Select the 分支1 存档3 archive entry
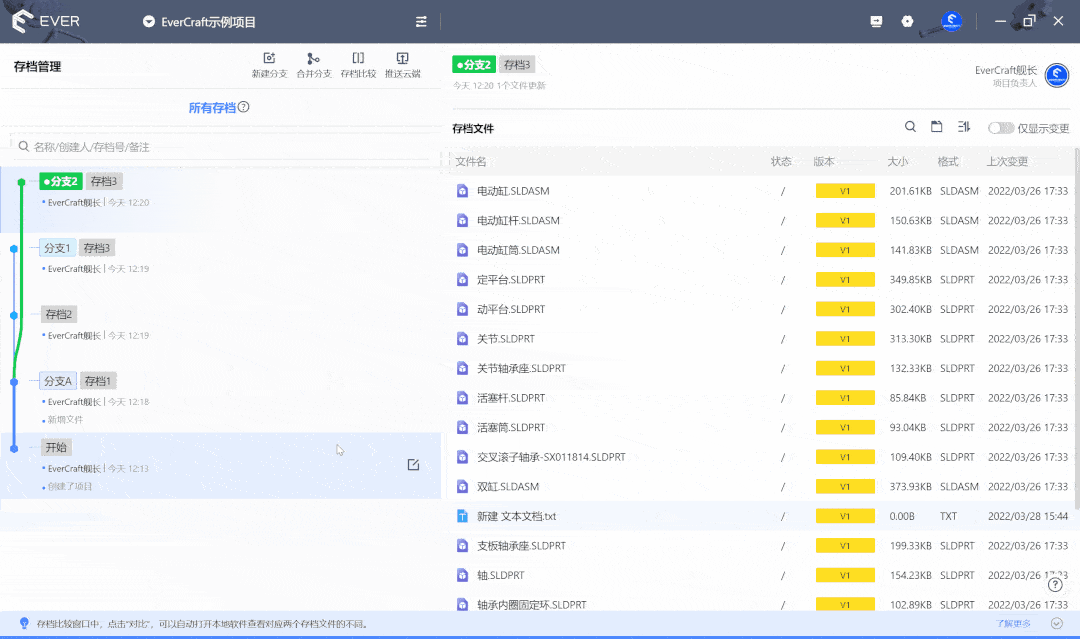 (x=220, y=265)
